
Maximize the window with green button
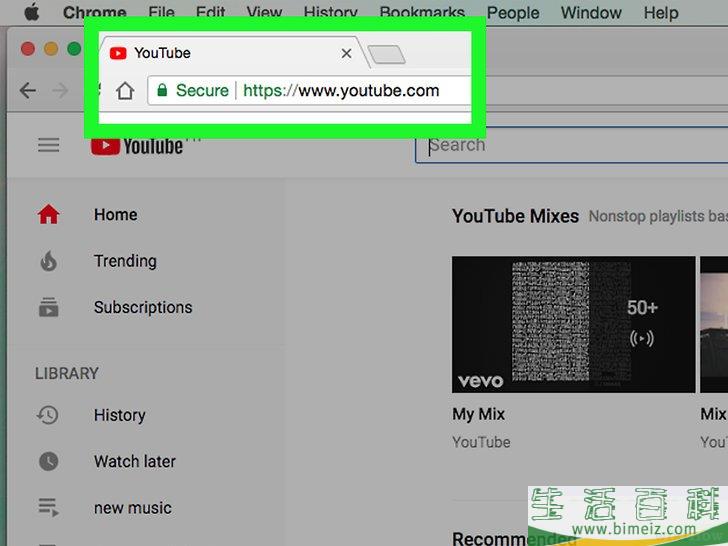[74, 49]
